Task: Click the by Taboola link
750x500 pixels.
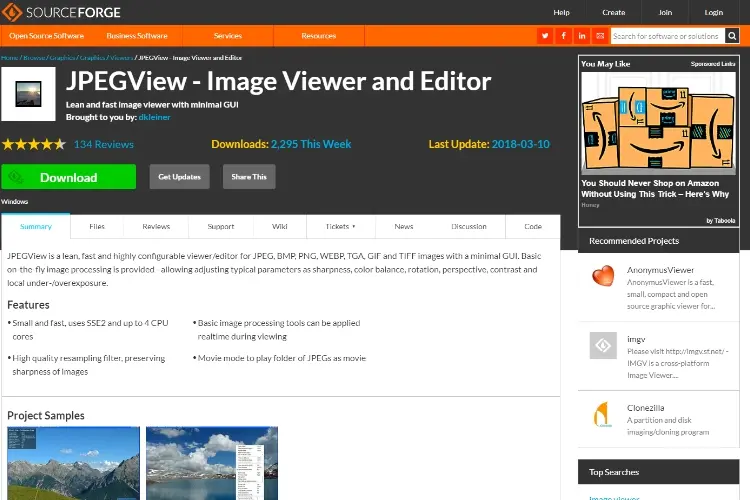Action: pos(720,221)
